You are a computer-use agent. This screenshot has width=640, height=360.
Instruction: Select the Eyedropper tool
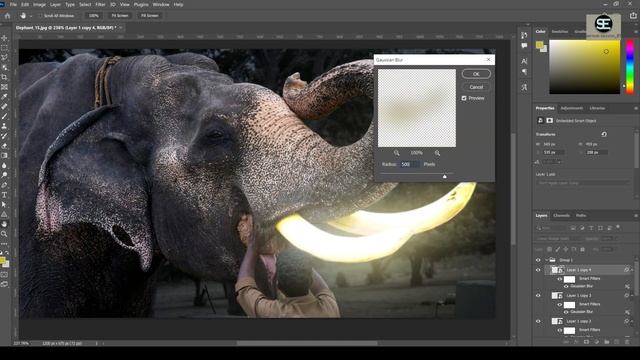click(x=4, y=97)
